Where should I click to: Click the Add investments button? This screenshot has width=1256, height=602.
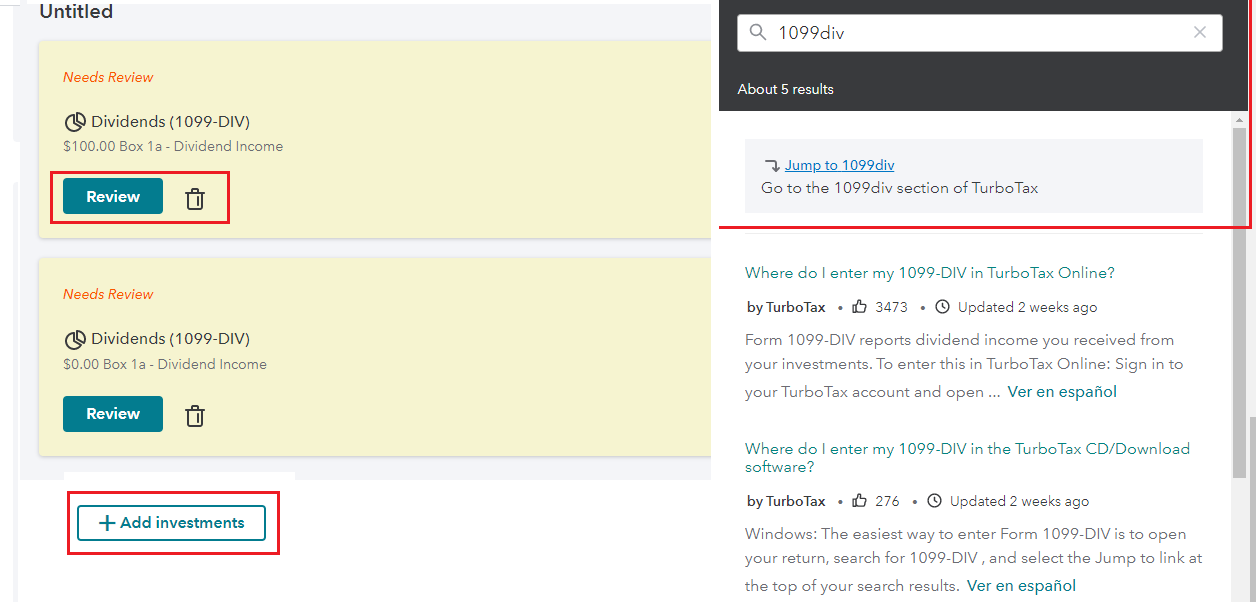pyautogui.click(x=172, y=523)
